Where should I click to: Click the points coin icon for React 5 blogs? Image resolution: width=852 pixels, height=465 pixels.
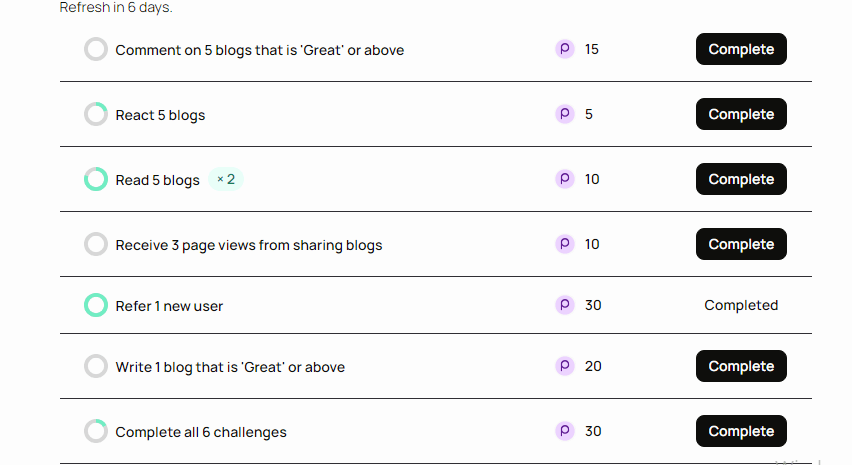(565, 114)
